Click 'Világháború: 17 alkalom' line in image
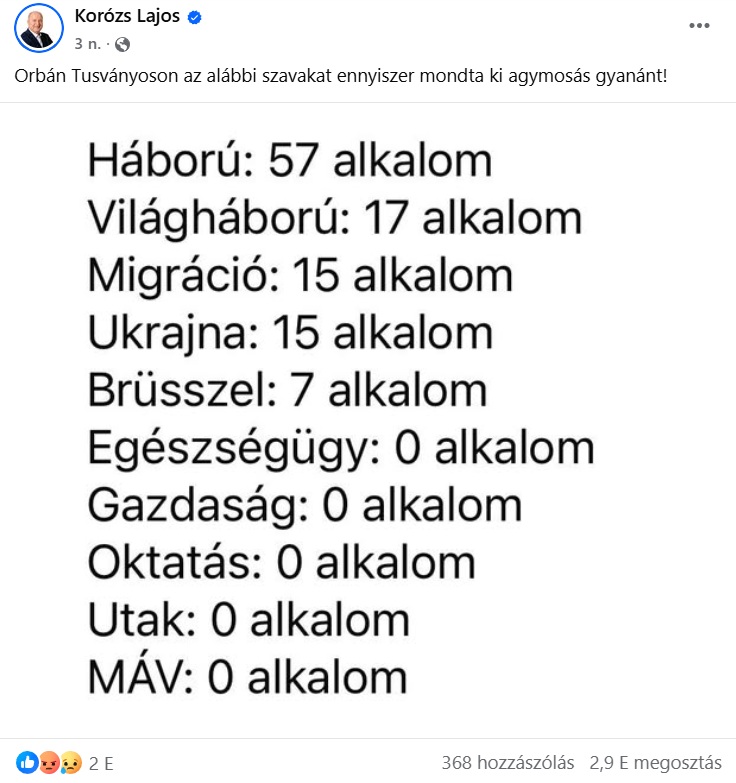 (335, 219)
